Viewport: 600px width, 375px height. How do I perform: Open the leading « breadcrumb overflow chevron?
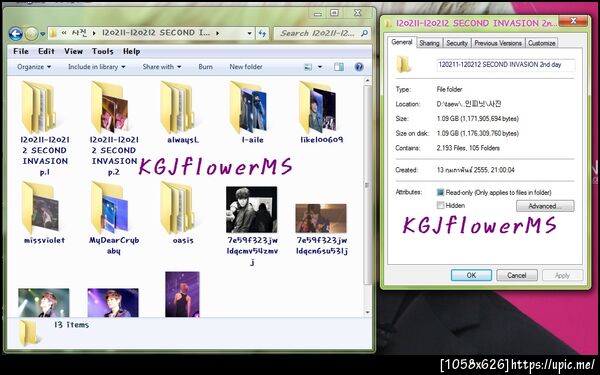click(x=64, y=33)
